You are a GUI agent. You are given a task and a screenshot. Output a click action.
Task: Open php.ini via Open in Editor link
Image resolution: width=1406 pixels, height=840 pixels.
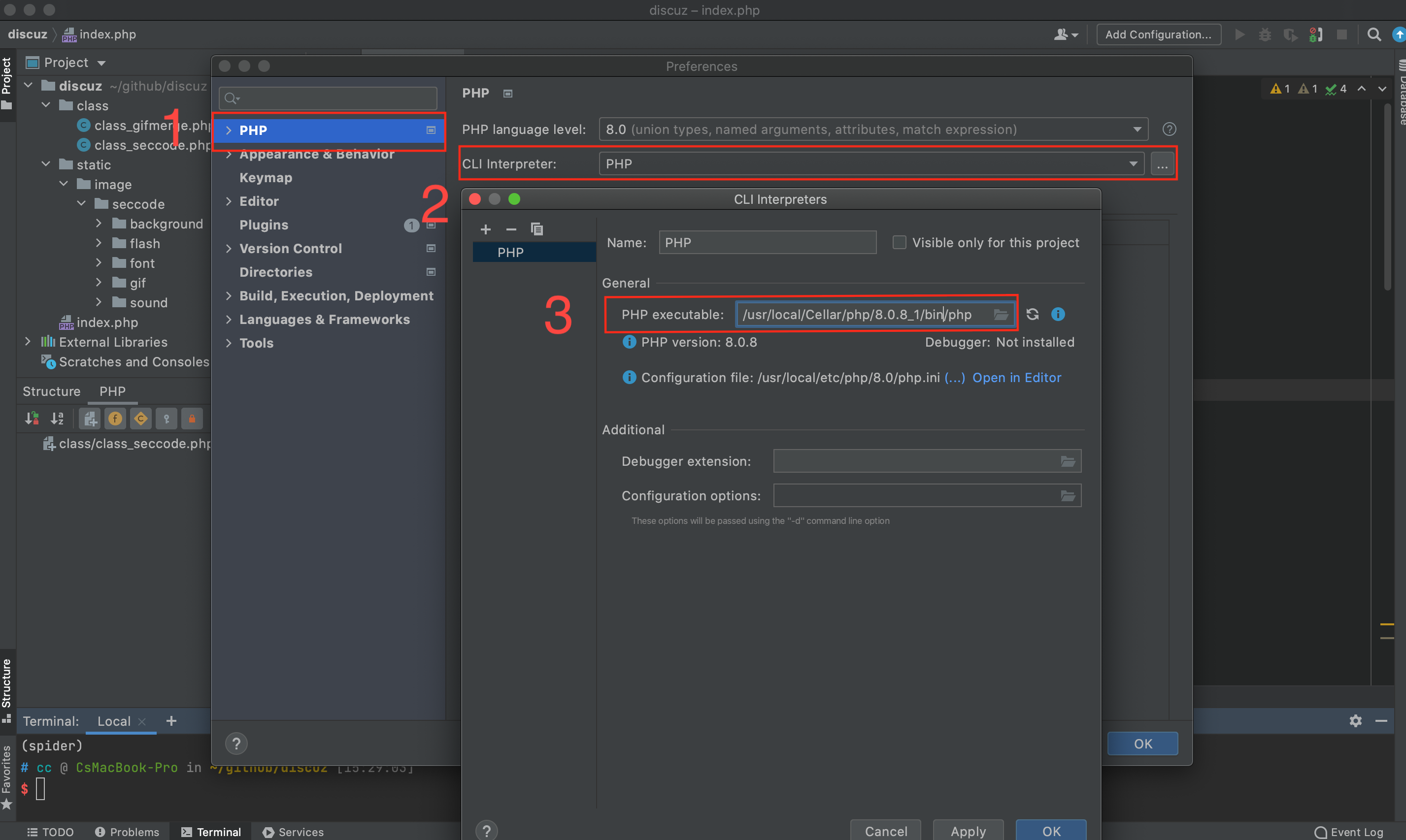[x=1016, y=378]
